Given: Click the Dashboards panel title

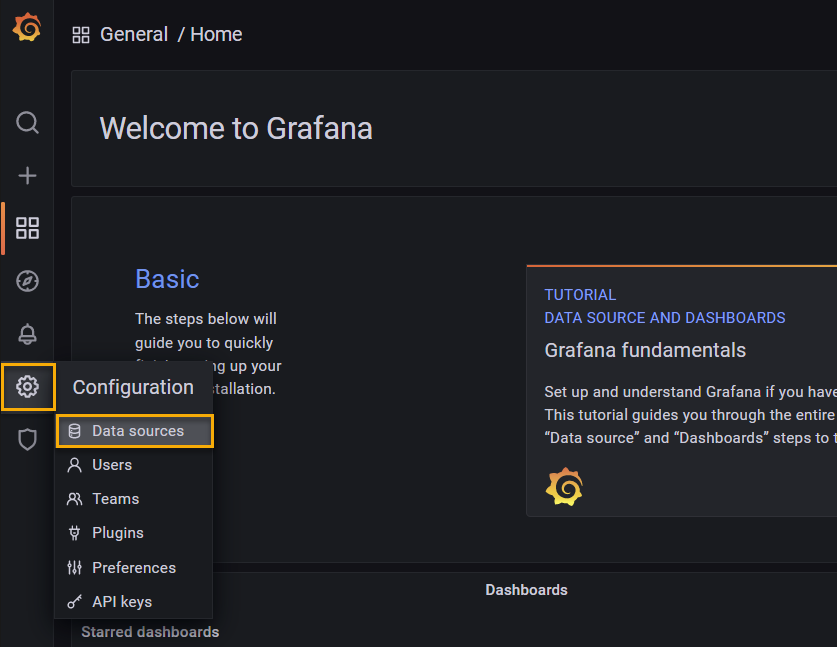Looking at the screenshot, I should click(x=526, y=590).
